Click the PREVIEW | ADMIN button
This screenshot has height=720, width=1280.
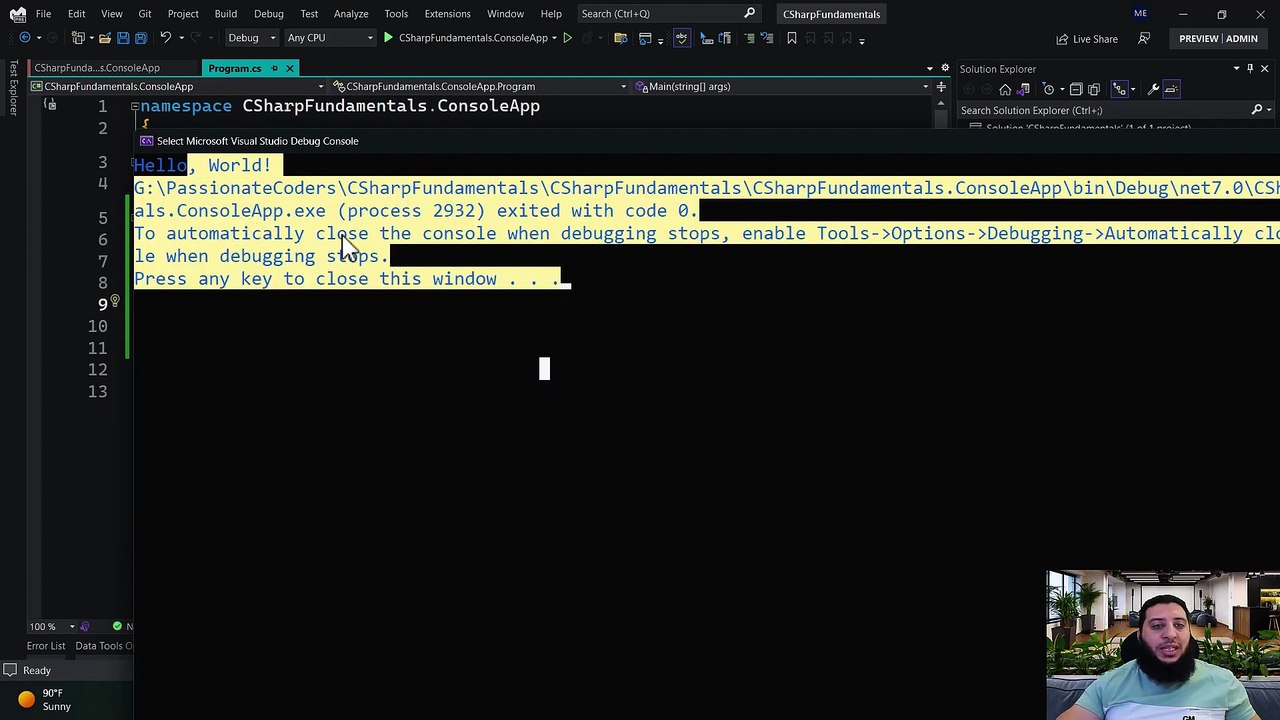[x=1218, y=38]
